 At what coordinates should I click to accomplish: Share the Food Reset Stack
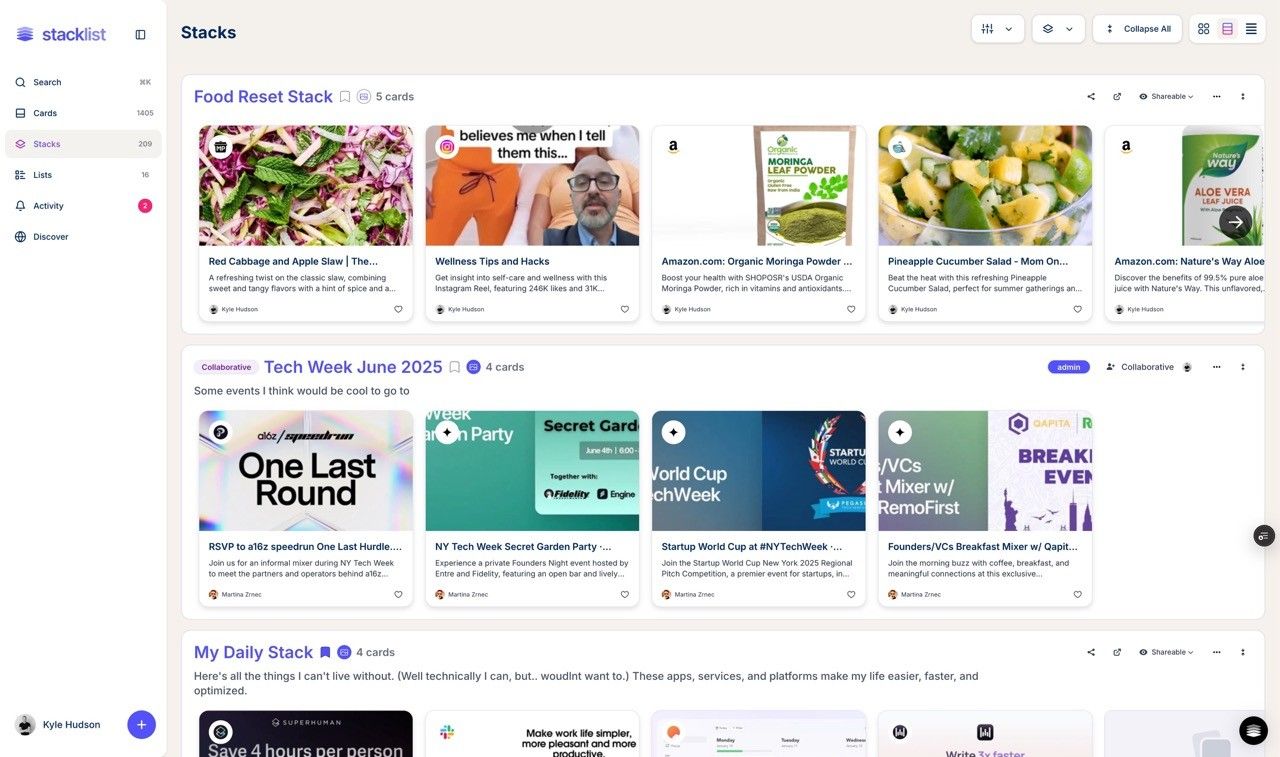[1091, 97]
